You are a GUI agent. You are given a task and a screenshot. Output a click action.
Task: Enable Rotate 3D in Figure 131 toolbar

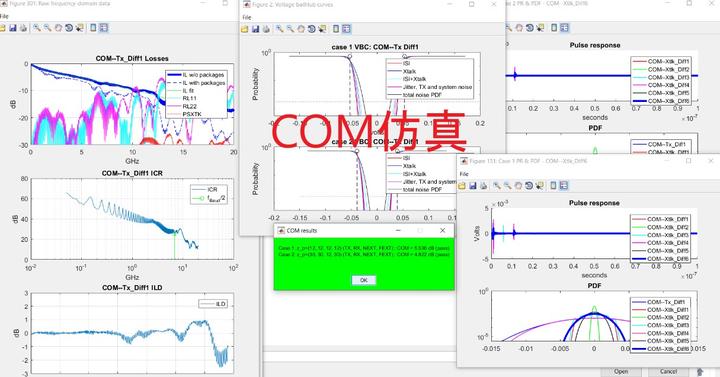click(x=529, y=186)
